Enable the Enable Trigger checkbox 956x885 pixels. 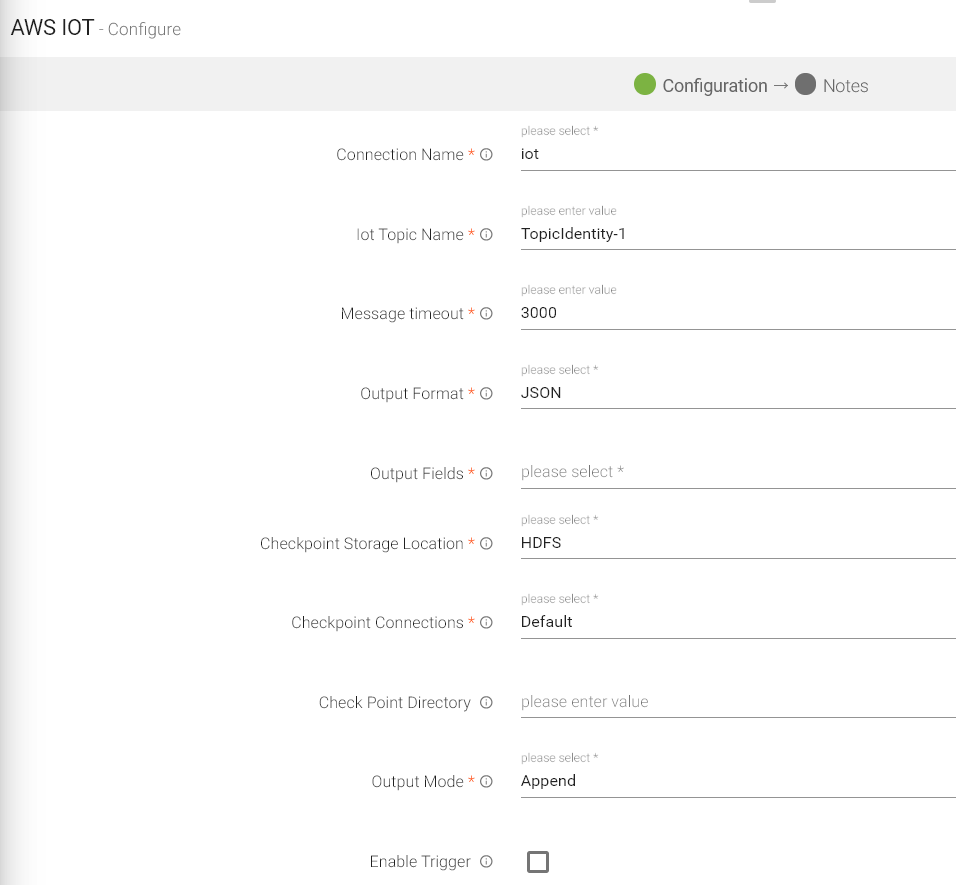[538, 862]
